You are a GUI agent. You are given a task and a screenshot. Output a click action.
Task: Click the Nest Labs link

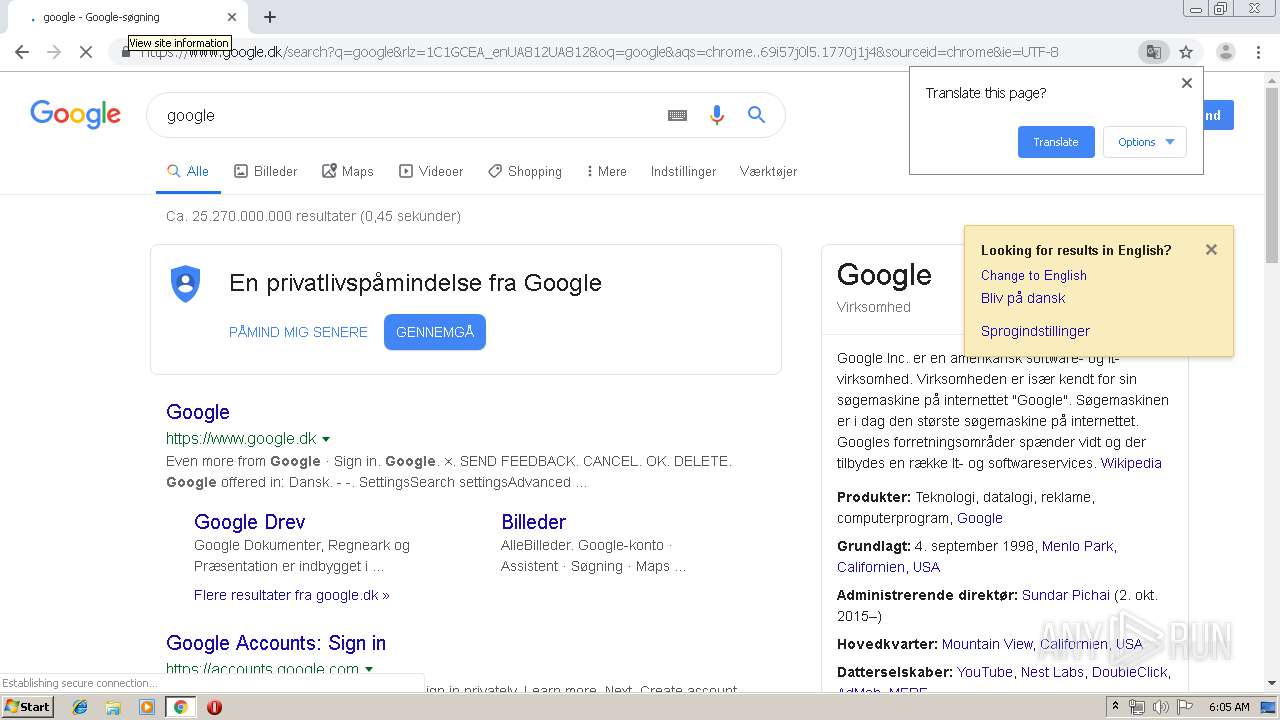1052,672
